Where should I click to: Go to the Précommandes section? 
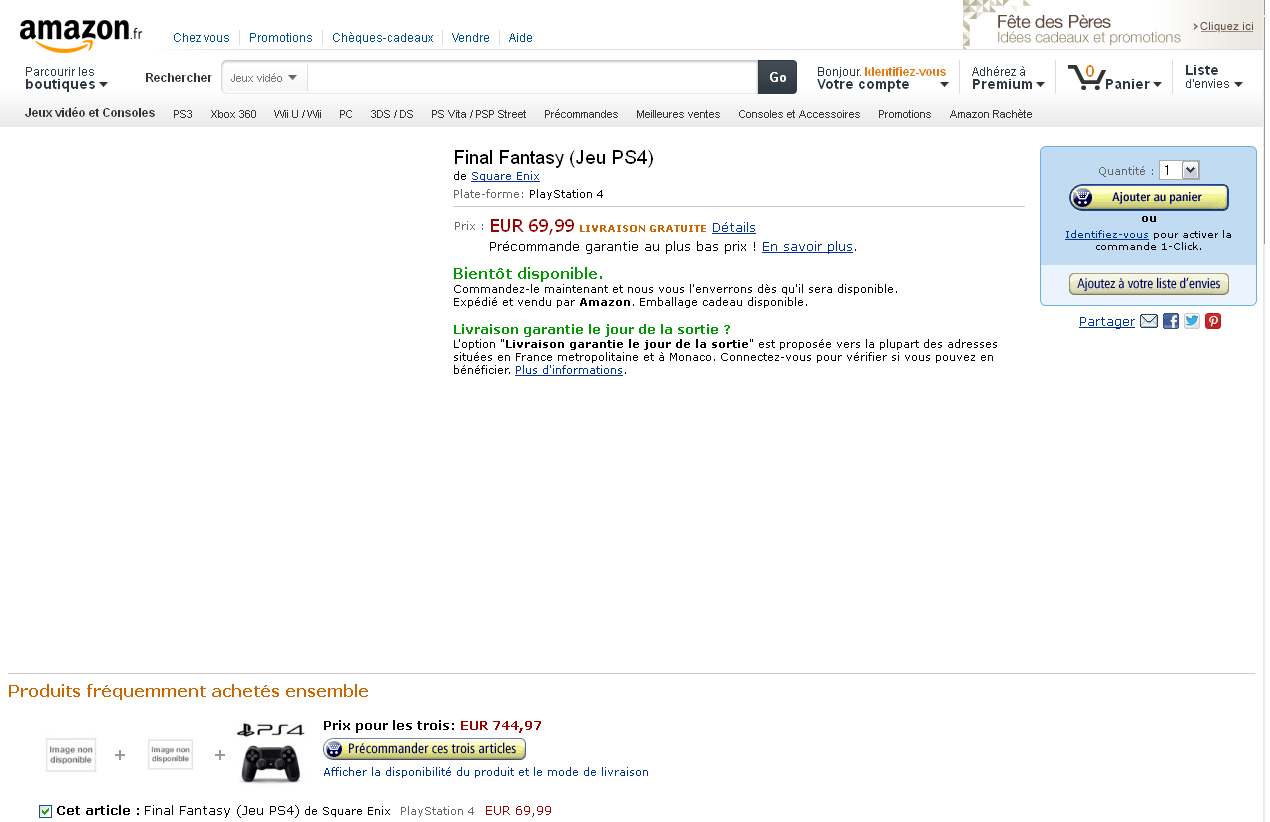[x=581, y=114]
